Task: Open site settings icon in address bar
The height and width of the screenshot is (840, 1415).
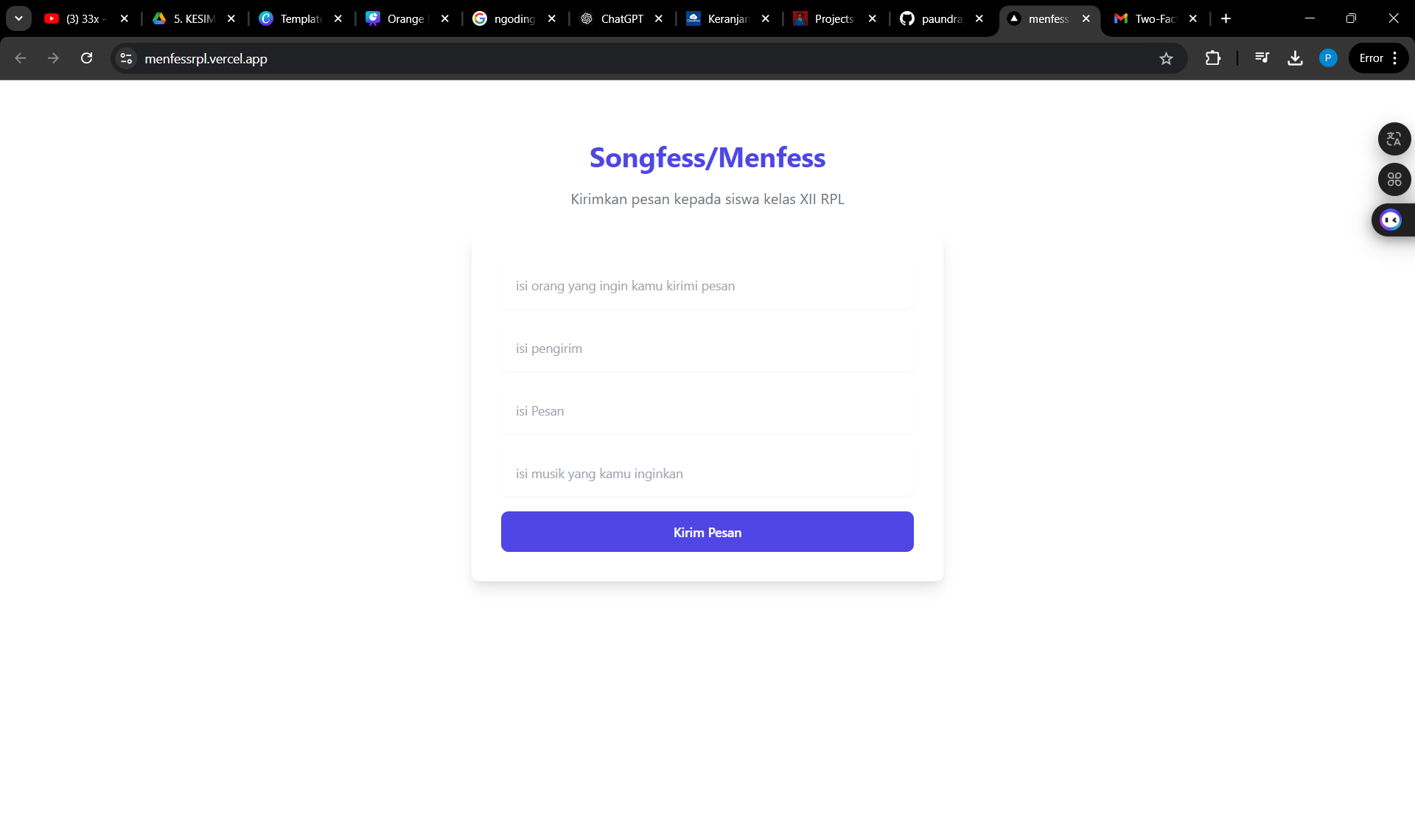Action: pyautogui.click(x=125, y=58)
